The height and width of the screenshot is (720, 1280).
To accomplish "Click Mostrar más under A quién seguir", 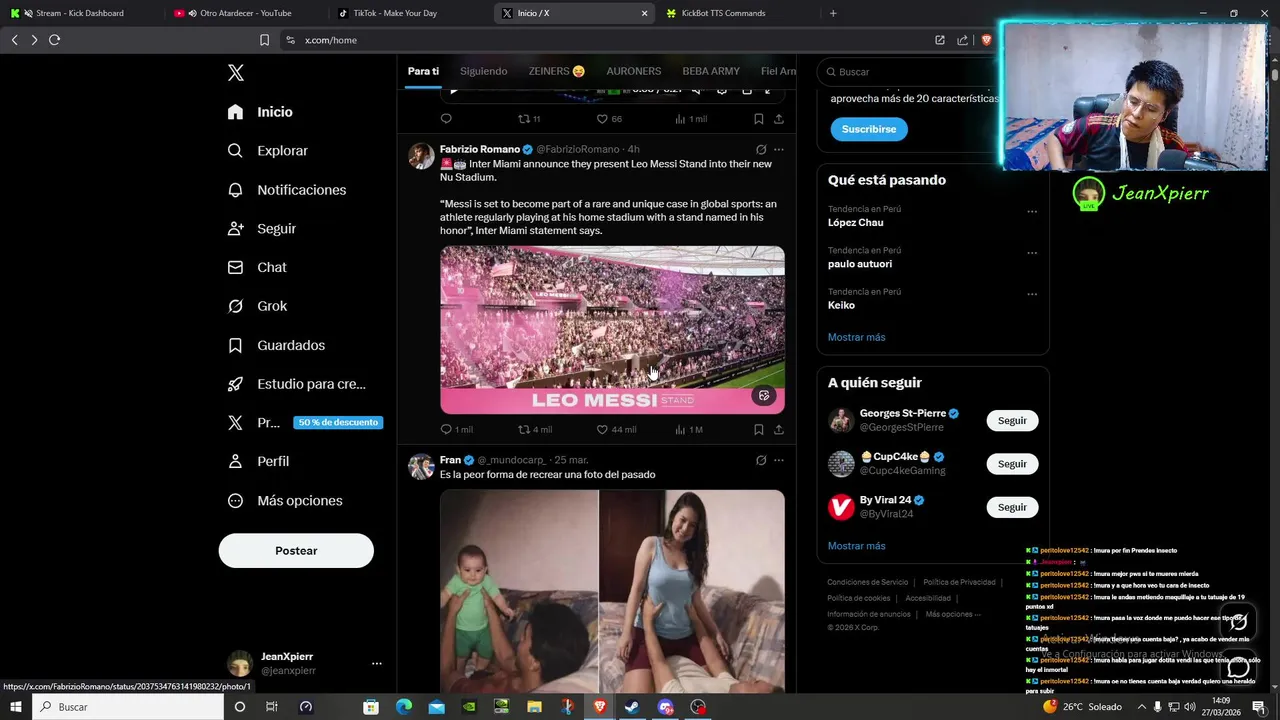I will tap(856, 546).
